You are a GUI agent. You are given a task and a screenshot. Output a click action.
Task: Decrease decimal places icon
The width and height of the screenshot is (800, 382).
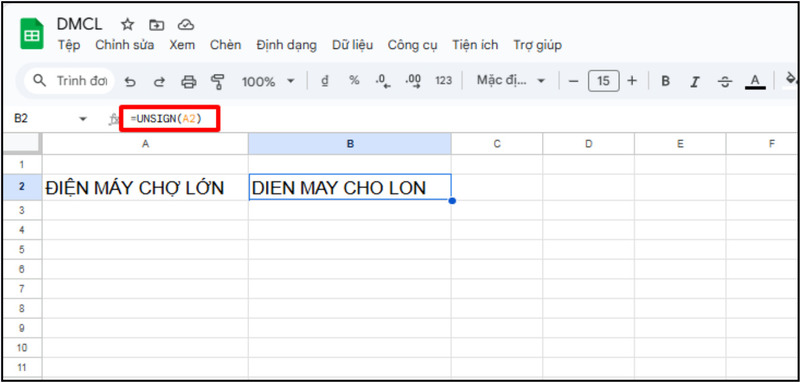[x=383, y=81]
